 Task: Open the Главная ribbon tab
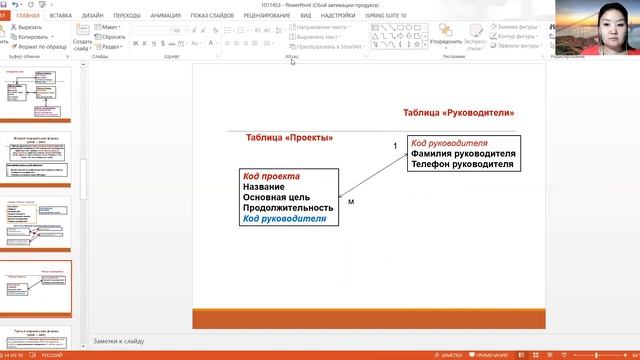tap(28, 16)
